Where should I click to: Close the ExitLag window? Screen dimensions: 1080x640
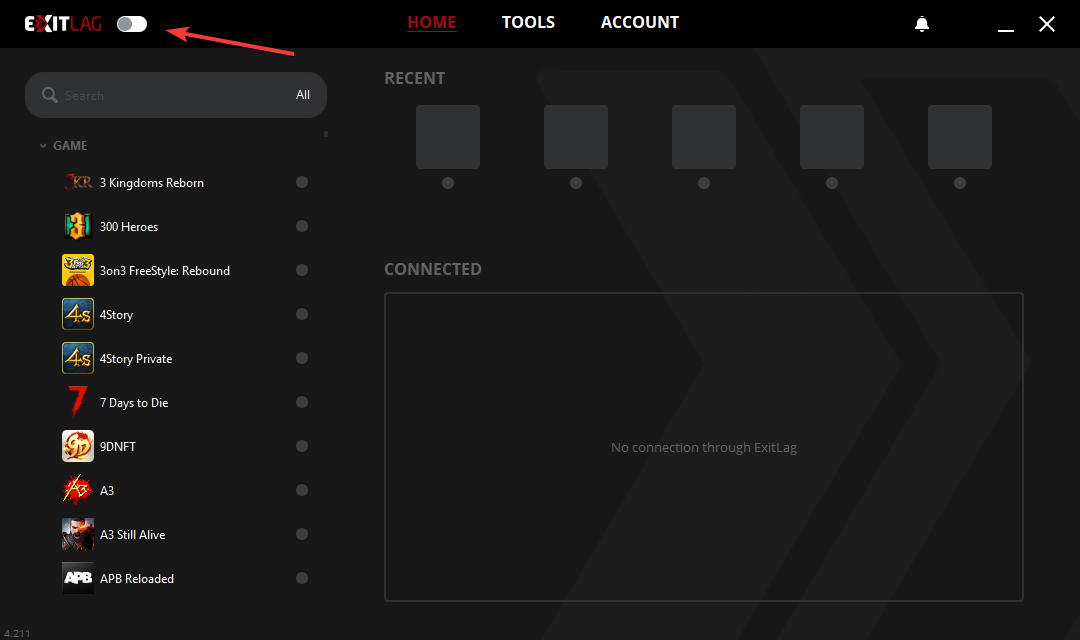(1047, 24)
